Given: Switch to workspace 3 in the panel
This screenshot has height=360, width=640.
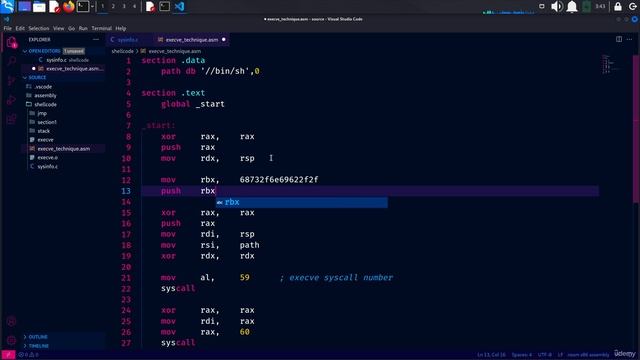Looking at the screenshot, I should click(x=124, y=6).
